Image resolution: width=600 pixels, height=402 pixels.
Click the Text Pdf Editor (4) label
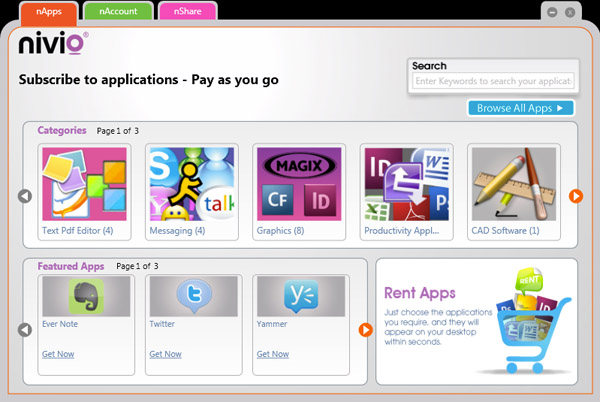coord(78,231)
